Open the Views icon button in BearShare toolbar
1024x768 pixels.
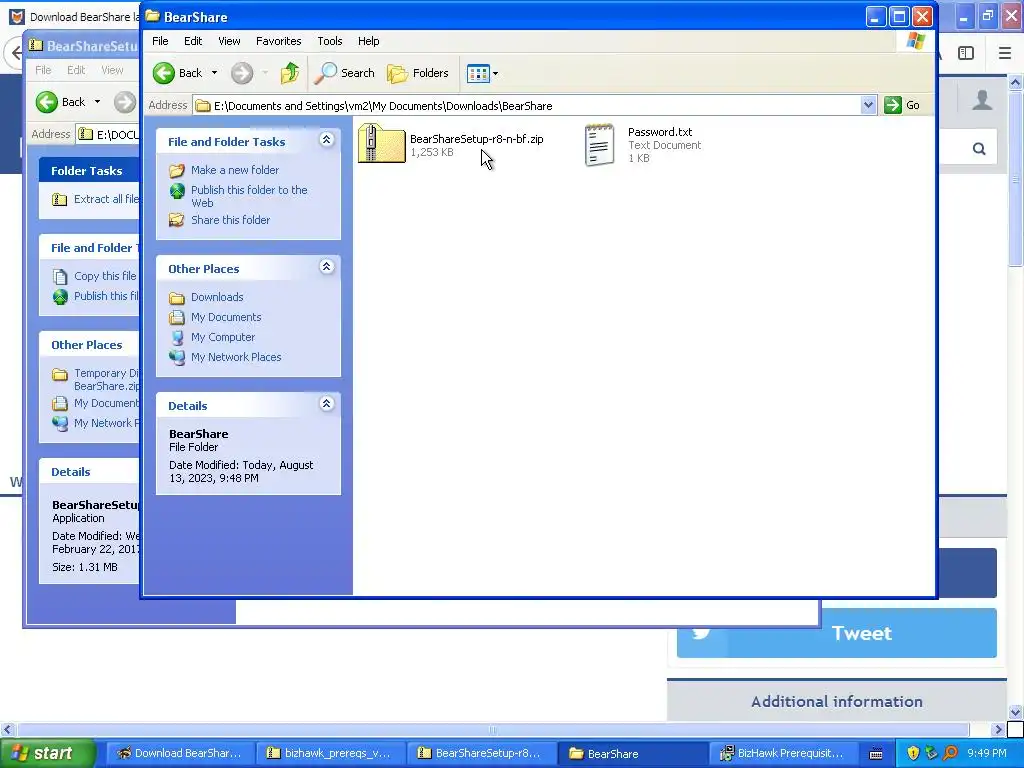click(x=478, y=73)
